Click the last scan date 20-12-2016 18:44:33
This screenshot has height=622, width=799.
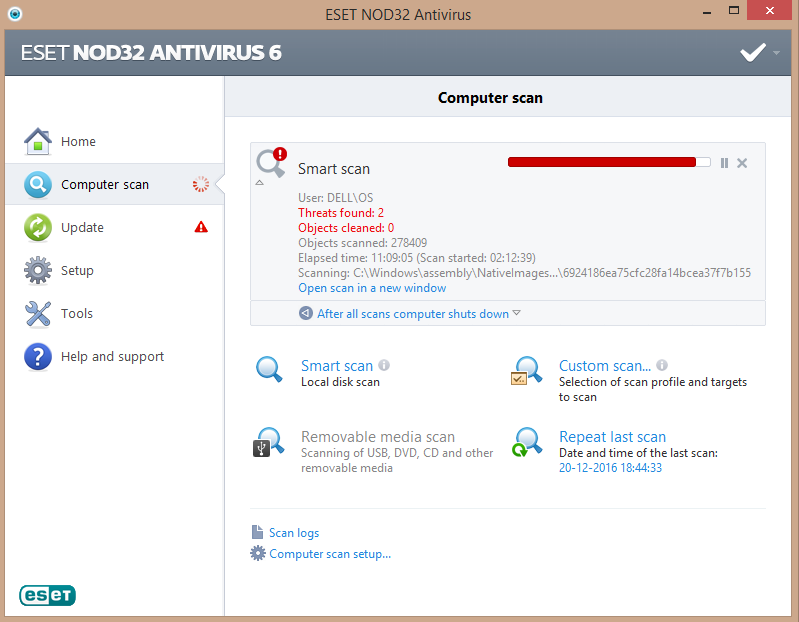point(610,468)
